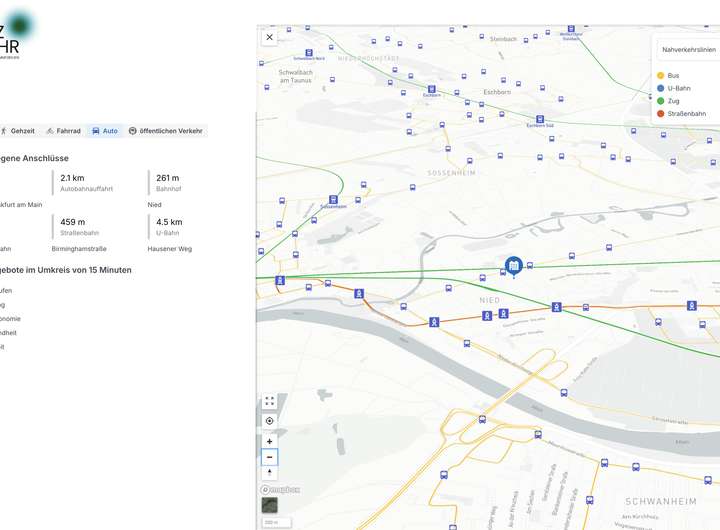
Task: Click the station icon at the map's top edge
Action: [571, 29]
